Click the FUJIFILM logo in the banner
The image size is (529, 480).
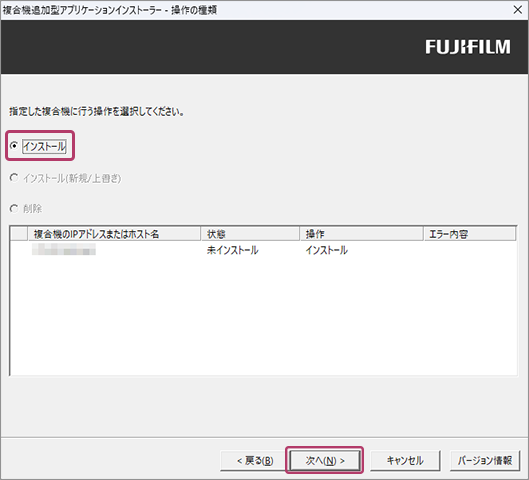click(468, 47)
